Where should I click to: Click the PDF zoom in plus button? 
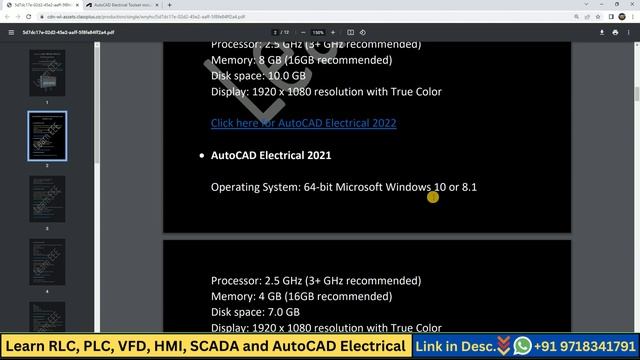point(333,32)
